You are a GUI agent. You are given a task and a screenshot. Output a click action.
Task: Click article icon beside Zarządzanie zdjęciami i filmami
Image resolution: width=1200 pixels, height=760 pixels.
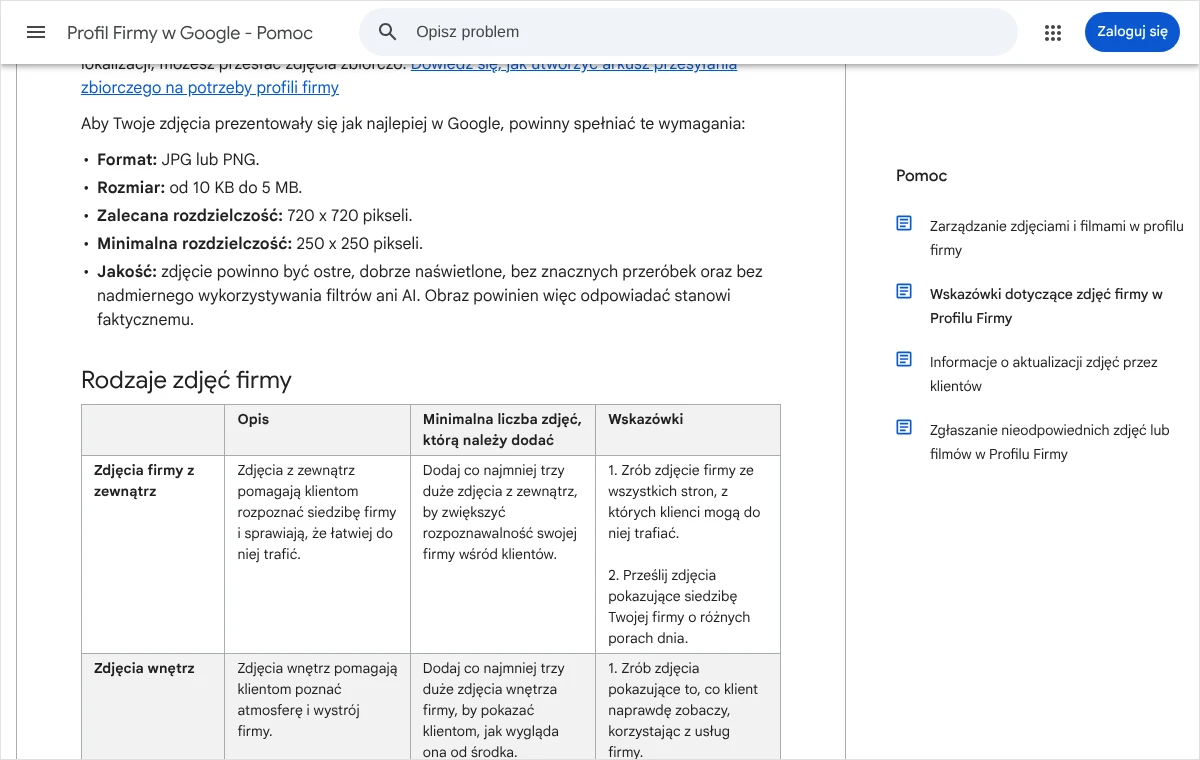click(x=904, y=223)
